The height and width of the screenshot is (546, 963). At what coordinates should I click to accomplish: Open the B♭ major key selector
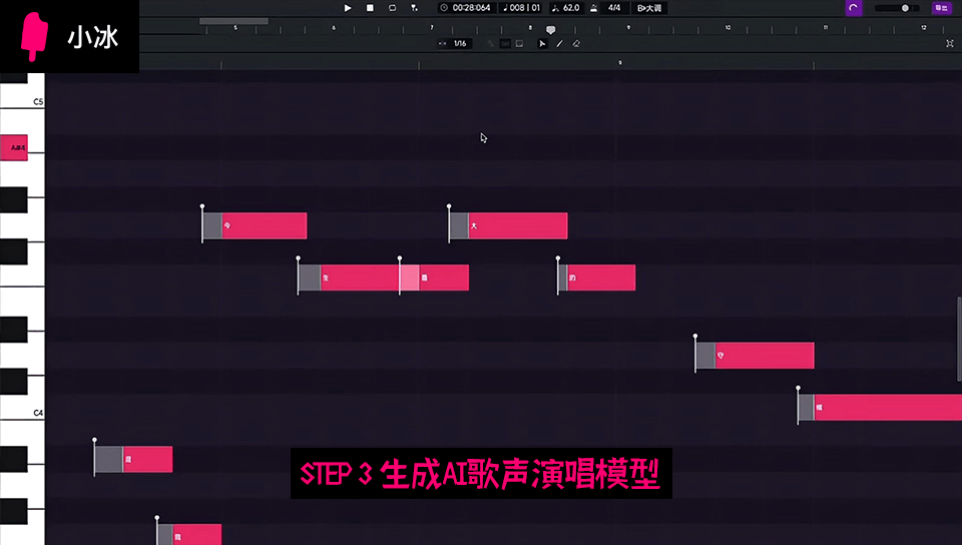click(649, 8)
